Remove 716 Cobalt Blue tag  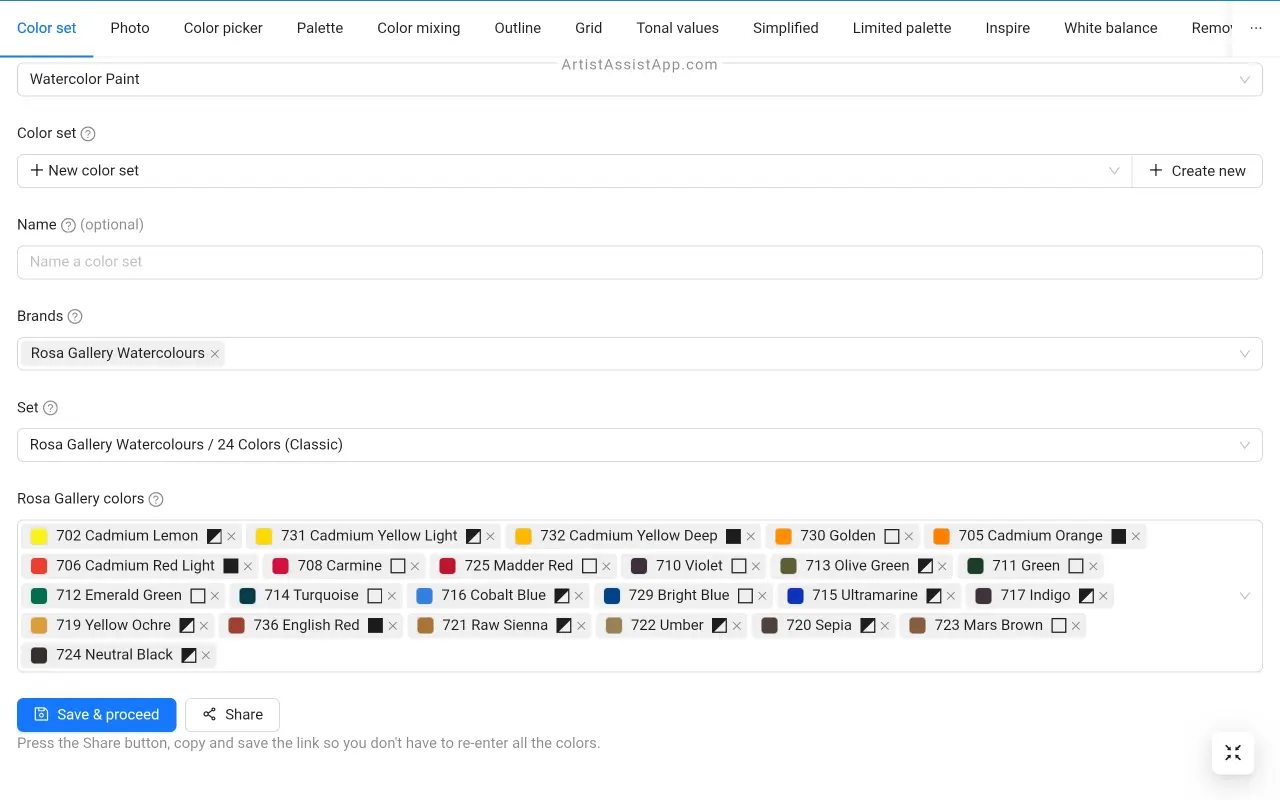pyautogui.click(x=578, y=596)
